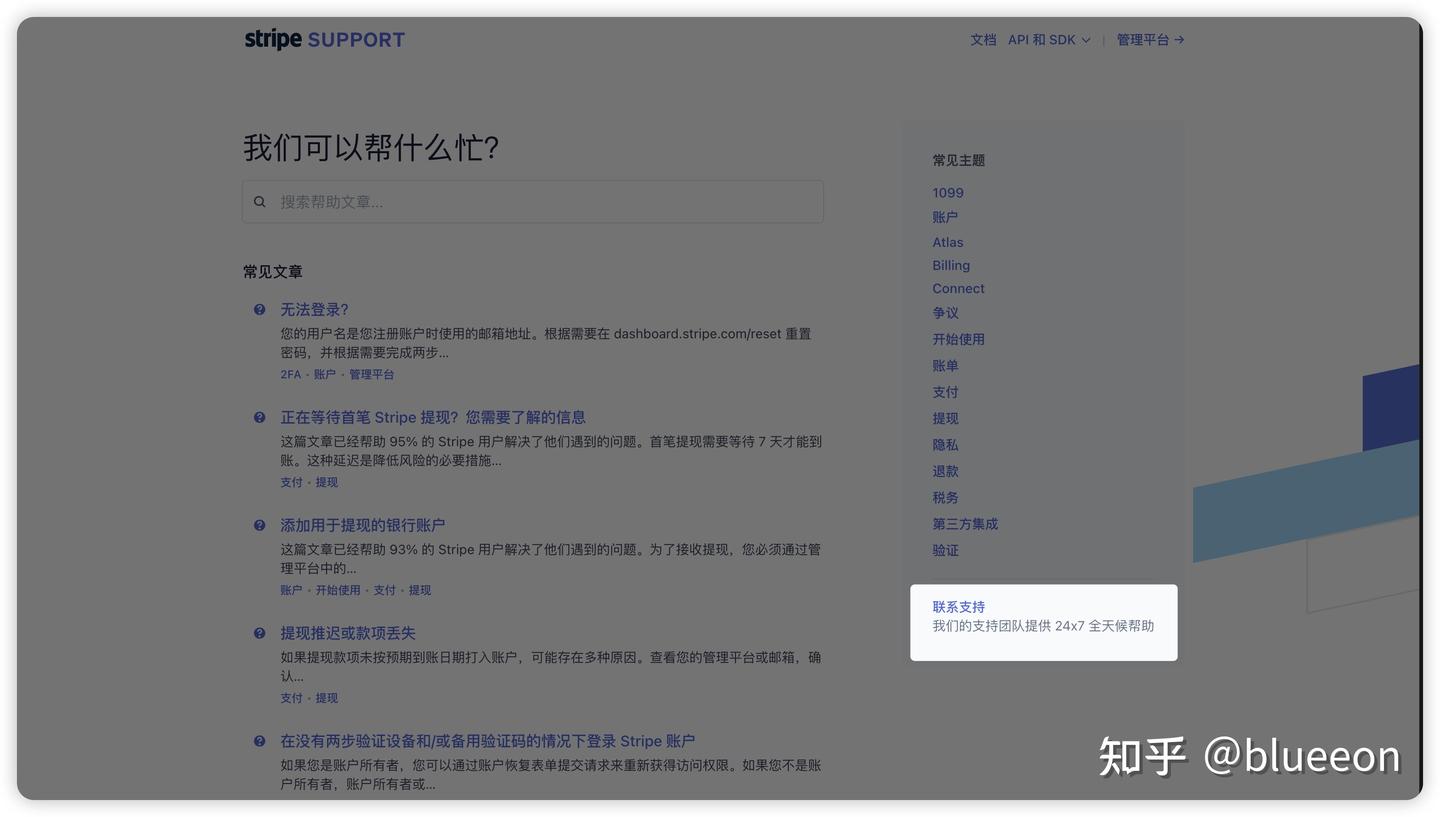Open the article 正在等待首笔 Stripe 提现?
This screenshot has width=1440, height=817.
click(x=434, y=417)
